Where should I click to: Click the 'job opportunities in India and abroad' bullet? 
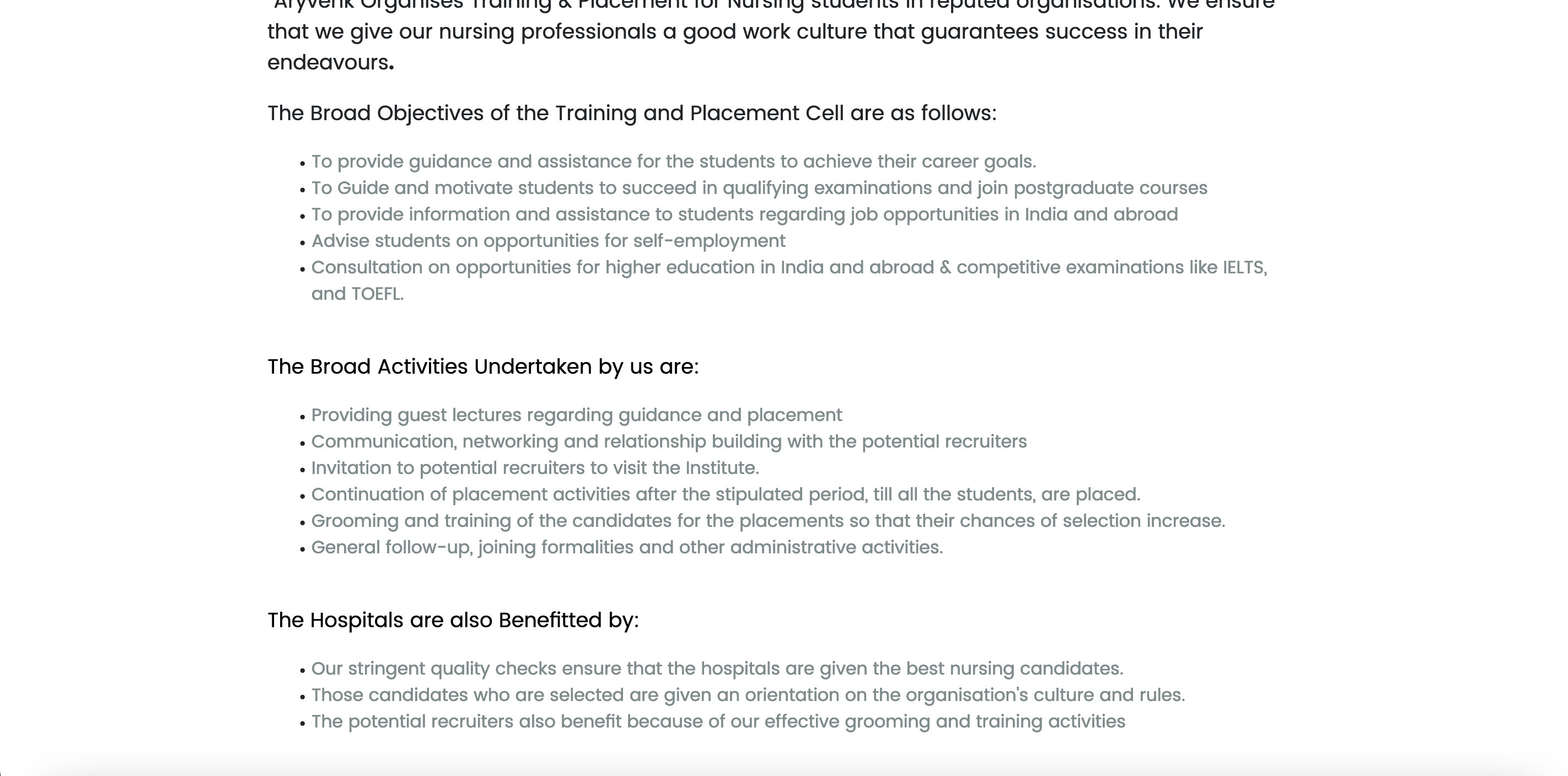(744, 215)
